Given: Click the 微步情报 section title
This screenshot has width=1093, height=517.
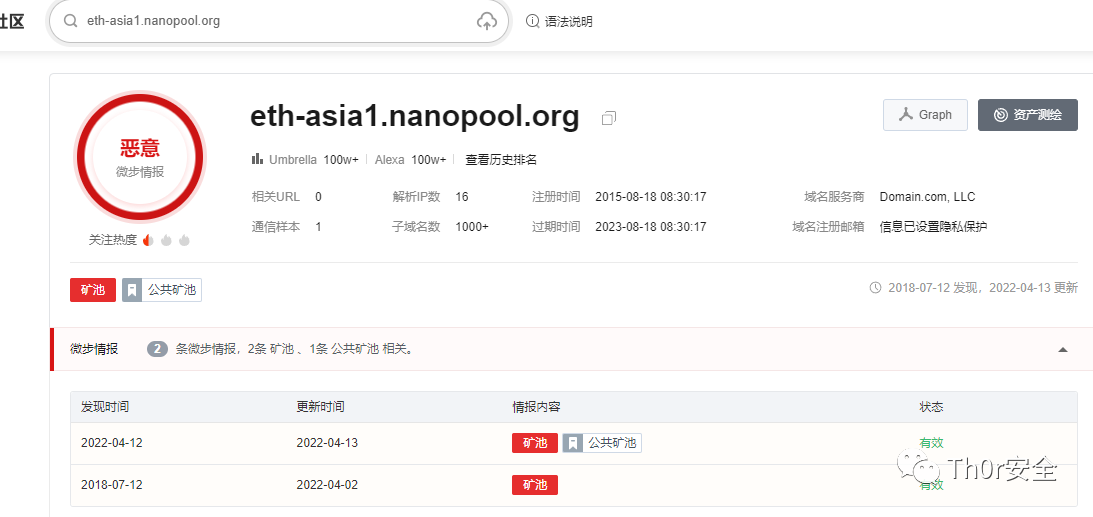Looking at the screenshot, I should pos(94,349).
